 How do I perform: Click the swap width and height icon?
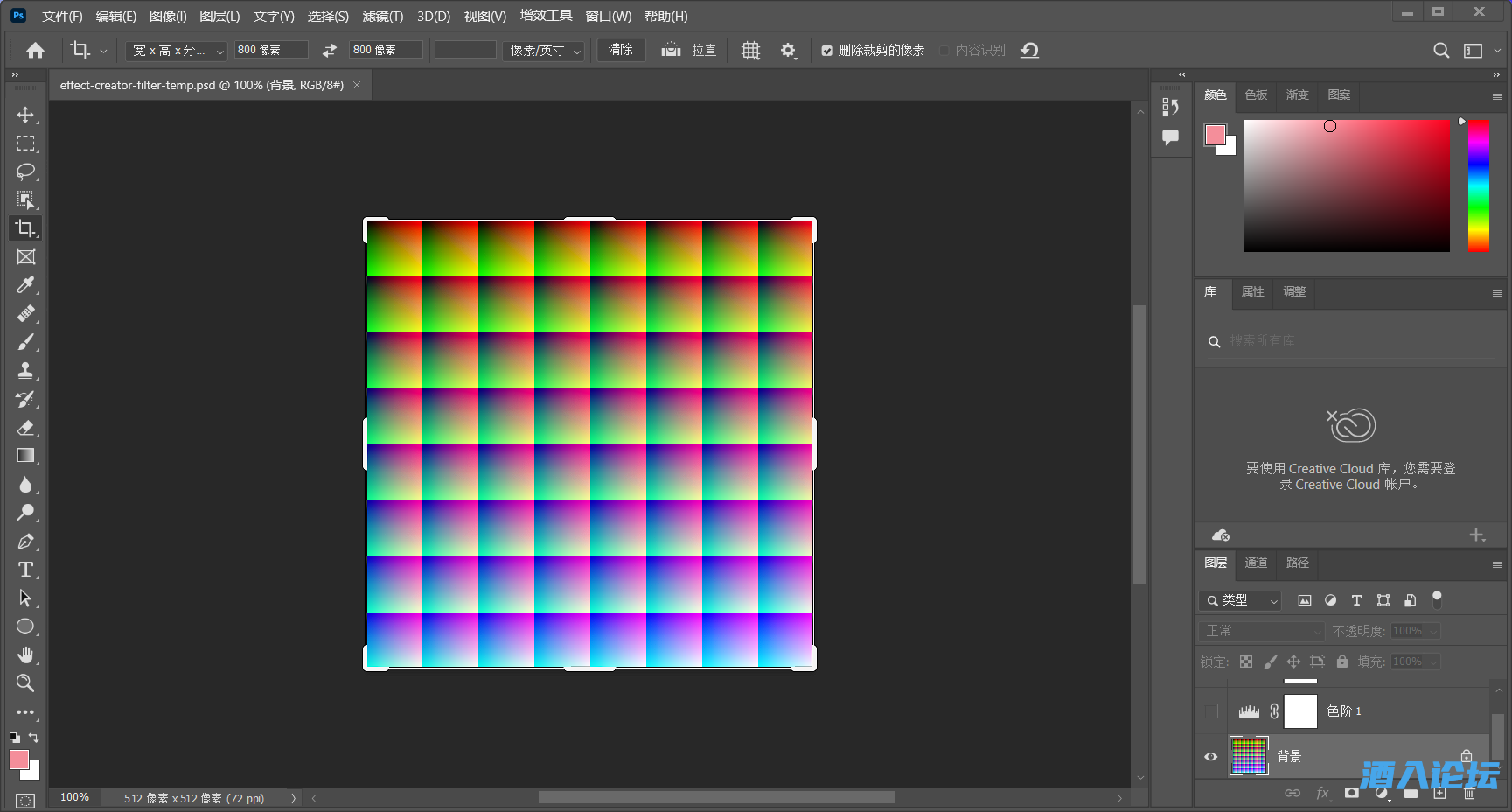(x=329, y=51)
